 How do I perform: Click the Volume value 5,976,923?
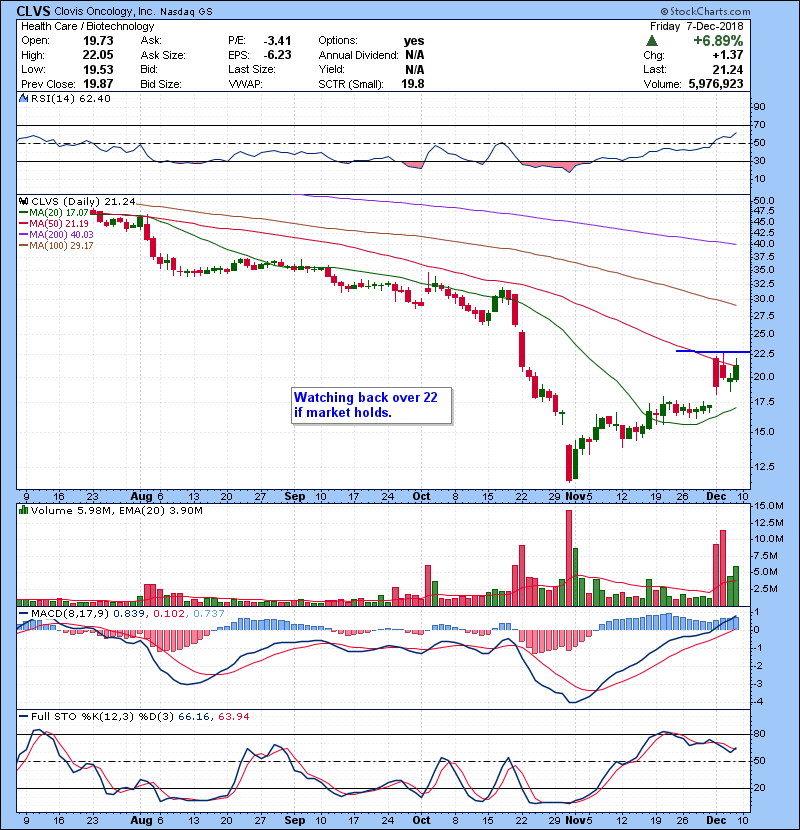pos(716,84)
